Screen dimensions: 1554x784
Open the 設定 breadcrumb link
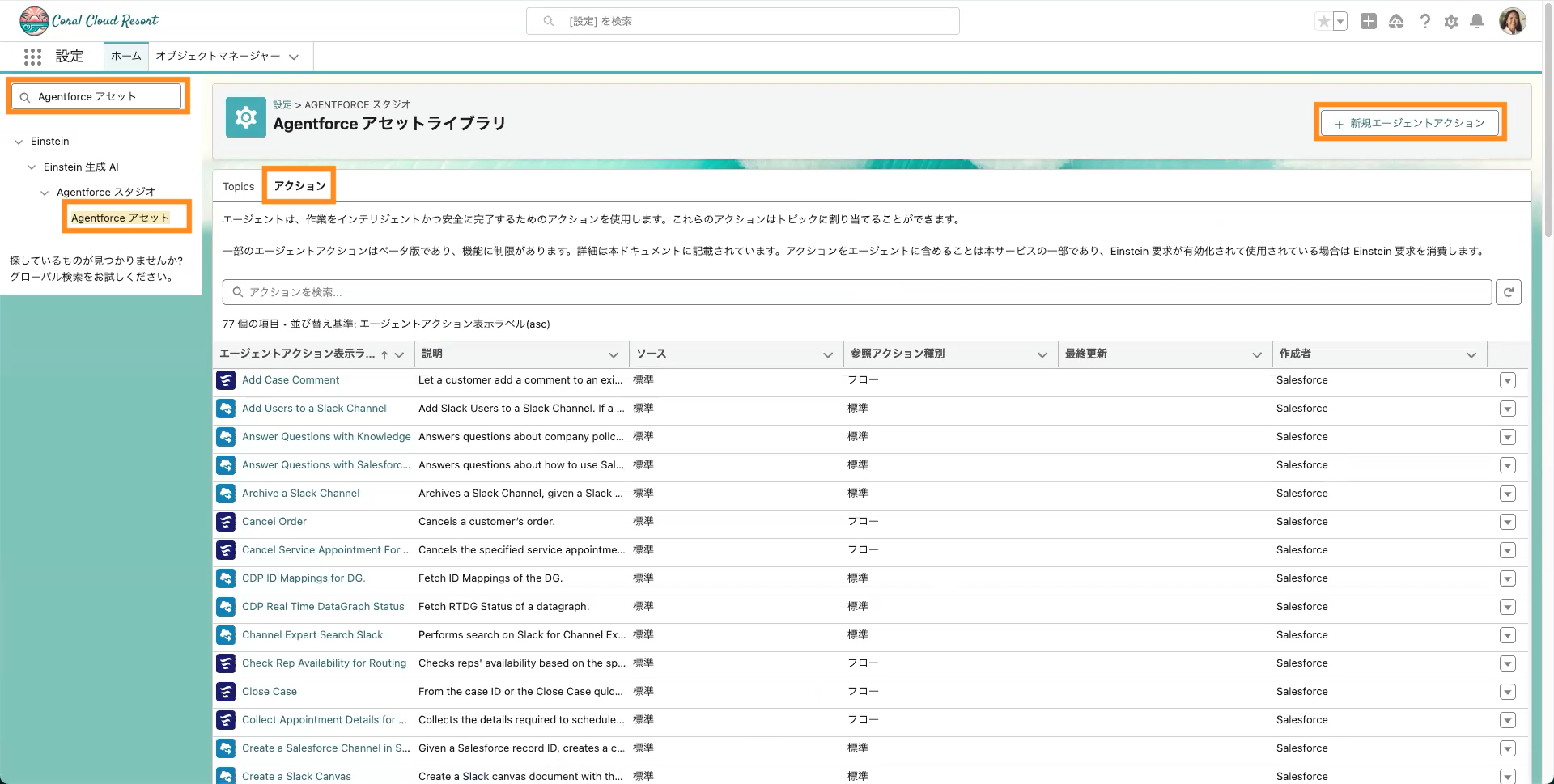(282, 104)
